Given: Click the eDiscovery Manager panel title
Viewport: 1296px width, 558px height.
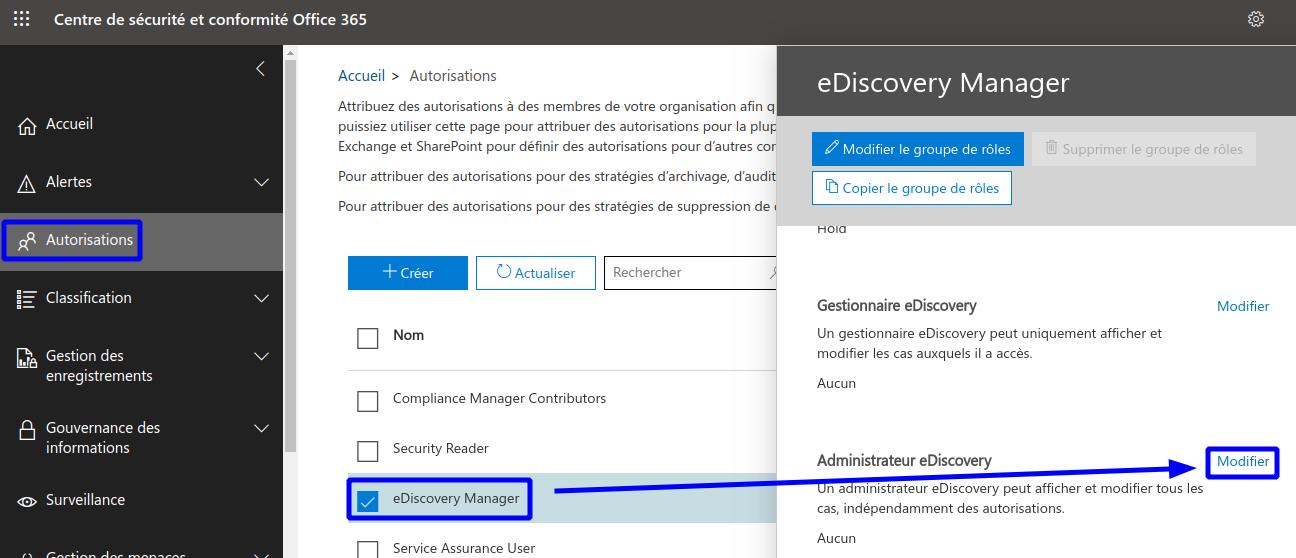Looking at the screenshot, I should pos(943,82).
